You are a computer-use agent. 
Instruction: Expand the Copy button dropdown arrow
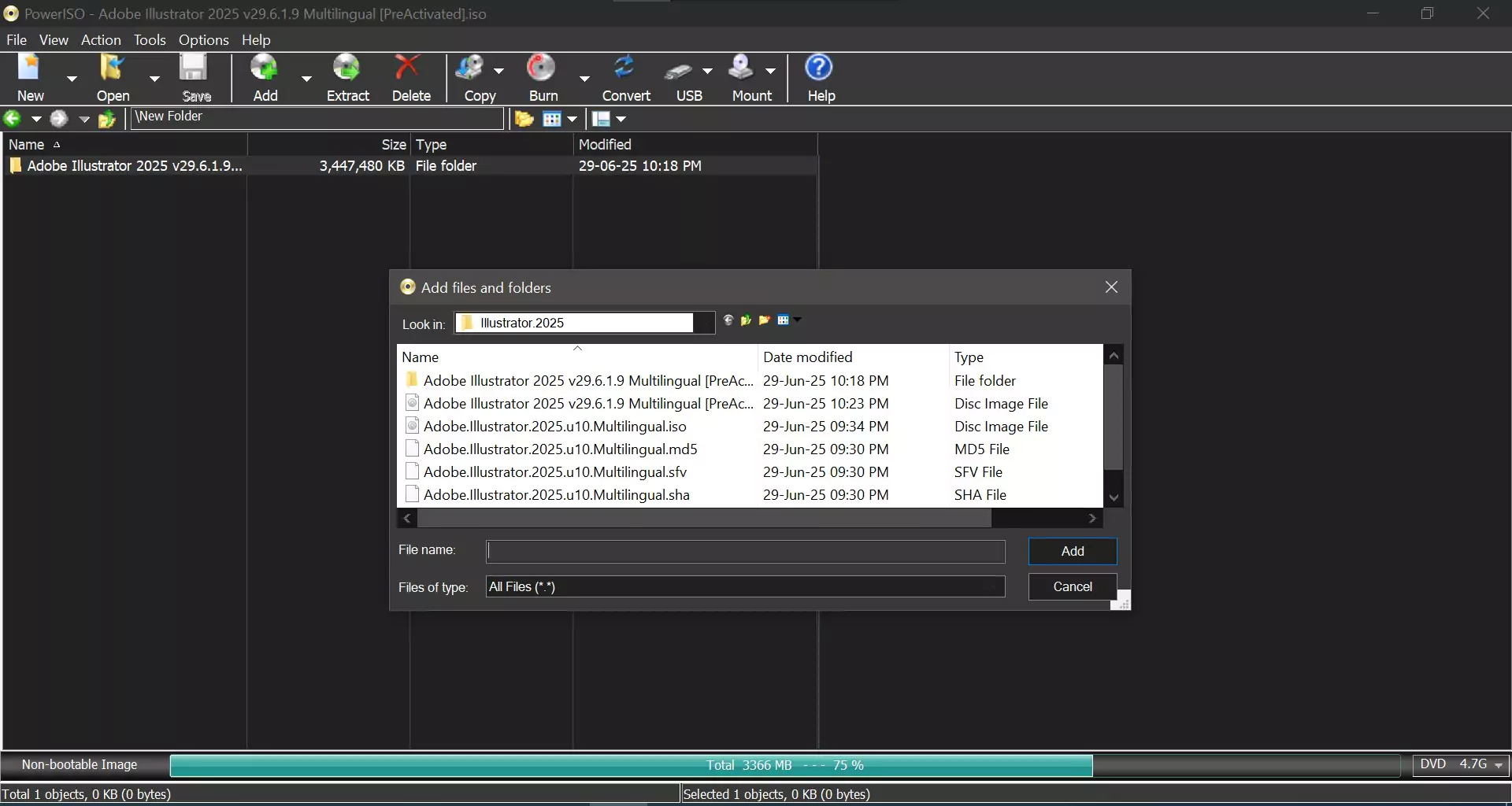click(498, 71)
